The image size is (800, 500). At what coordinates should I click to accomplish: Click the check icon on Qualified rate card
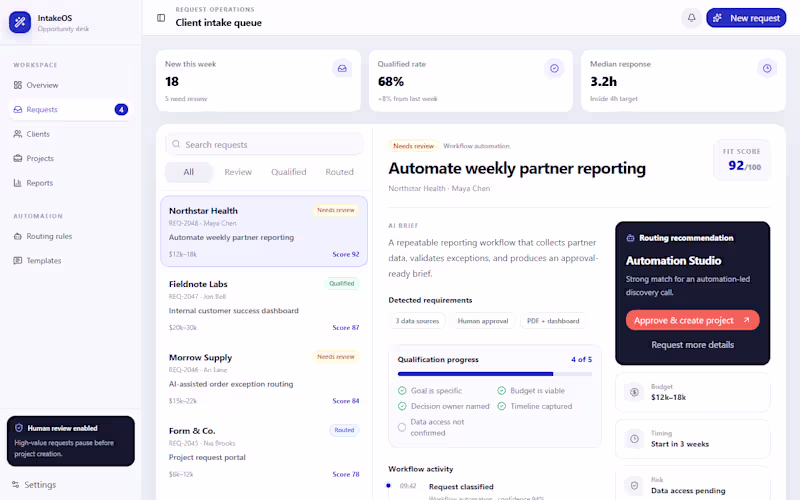coord(554,68)
